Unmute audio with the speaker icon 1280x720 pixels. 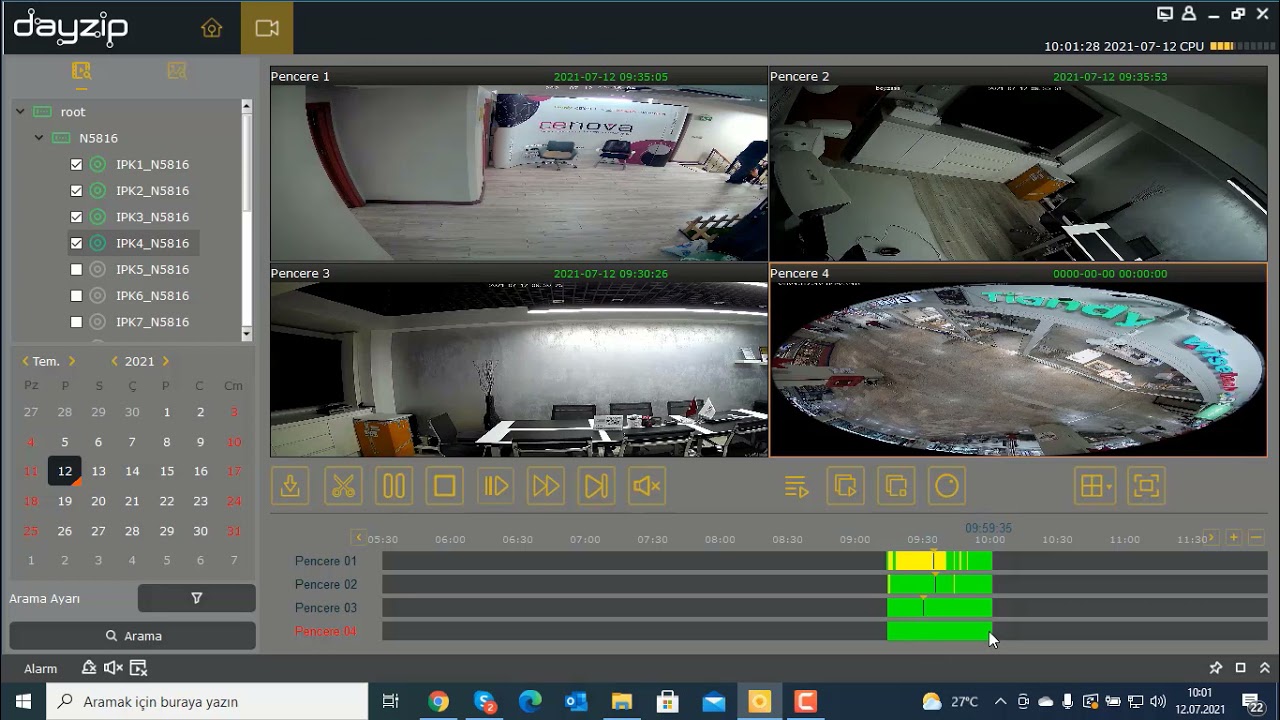pyautogui.click(x=647, y=487)
